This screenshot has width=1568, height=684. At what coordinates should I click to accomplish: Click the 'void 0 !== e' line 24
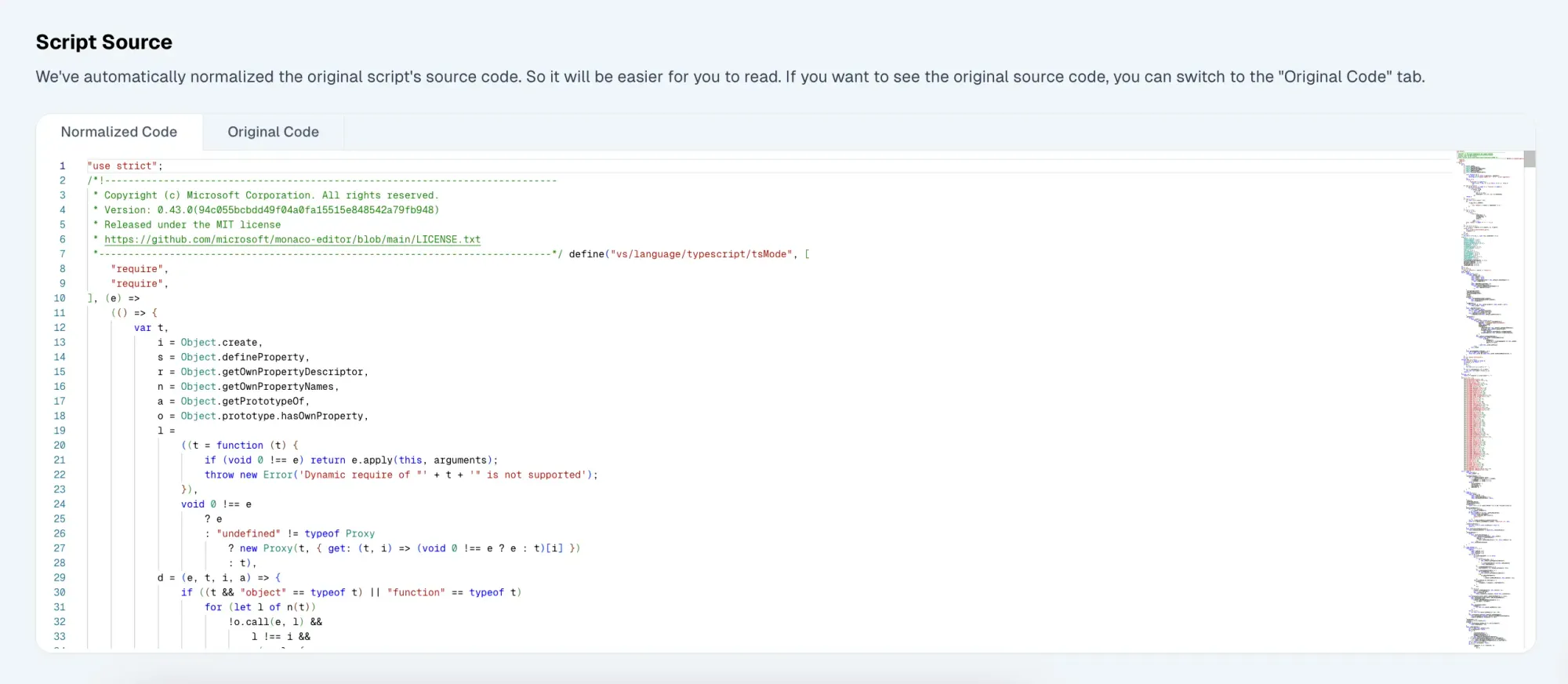216,504
